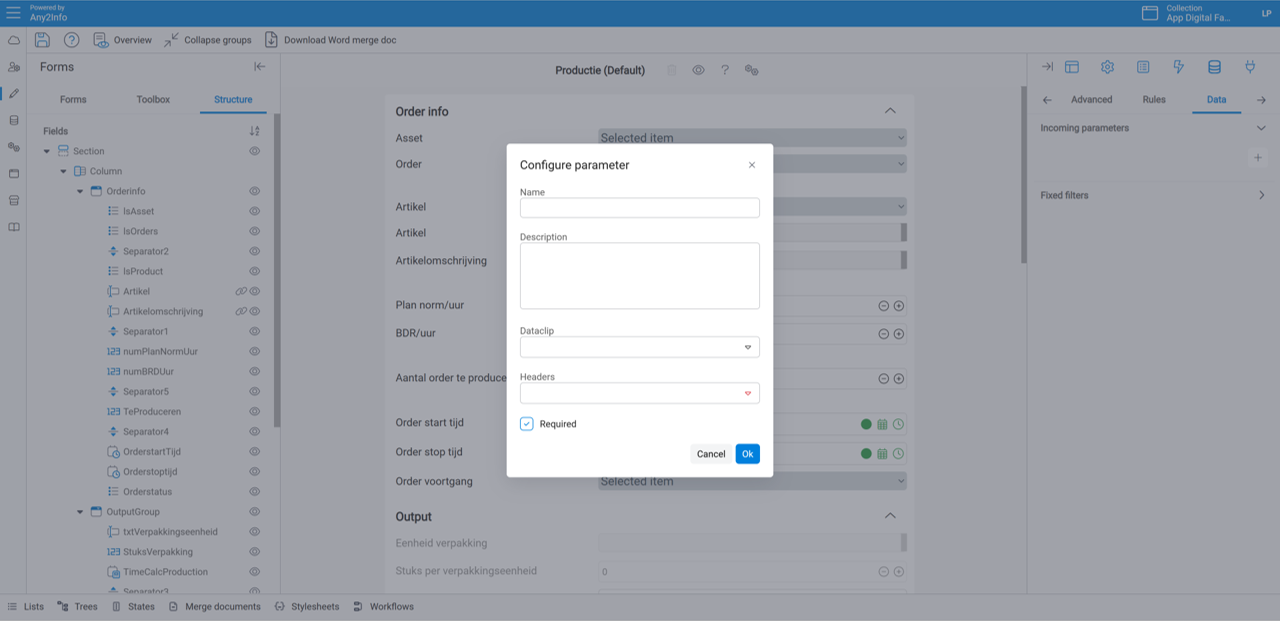Click the plug icon in right panel

1249,67
